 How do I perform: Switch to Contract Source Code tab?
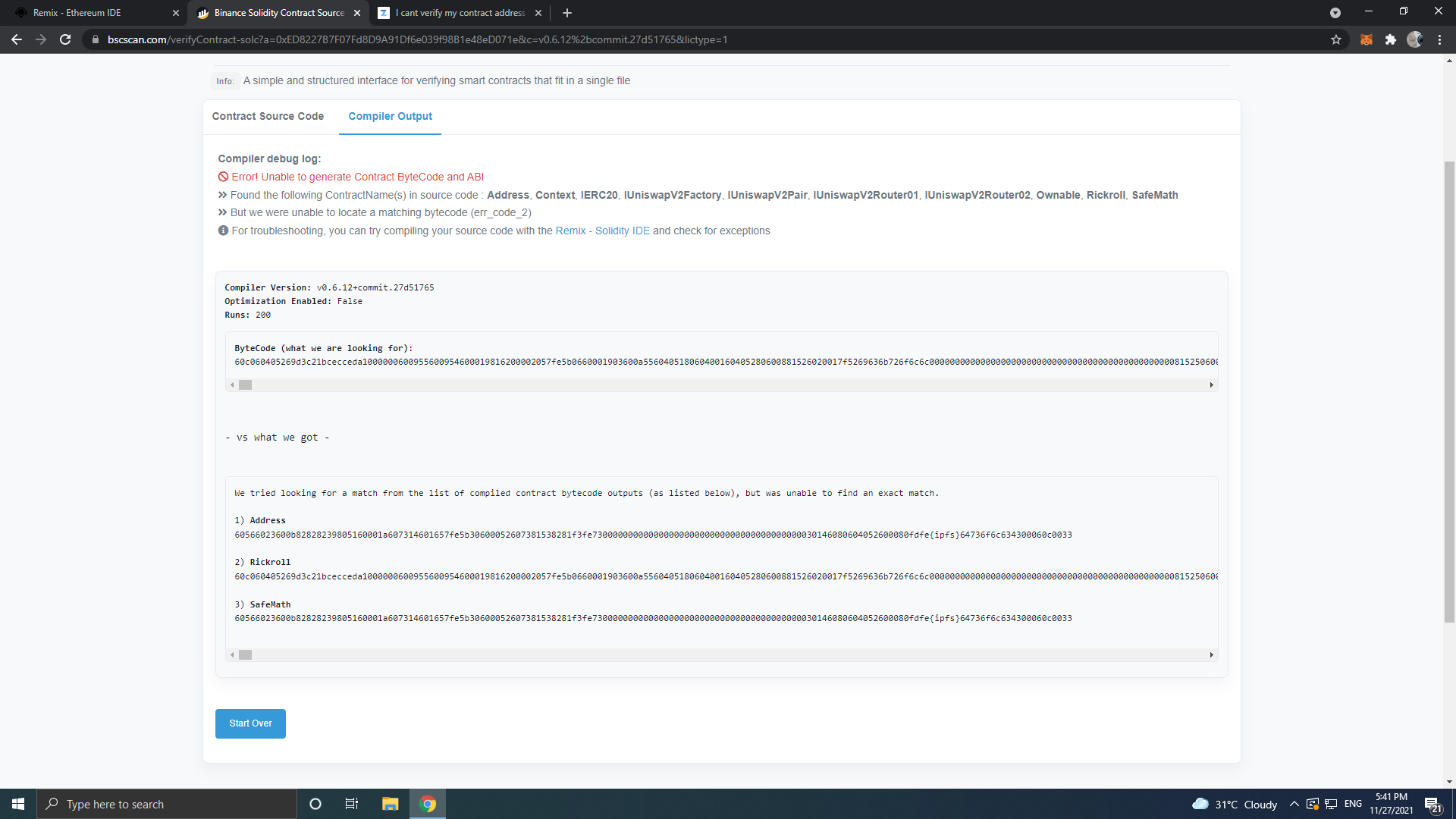[268, 116]
